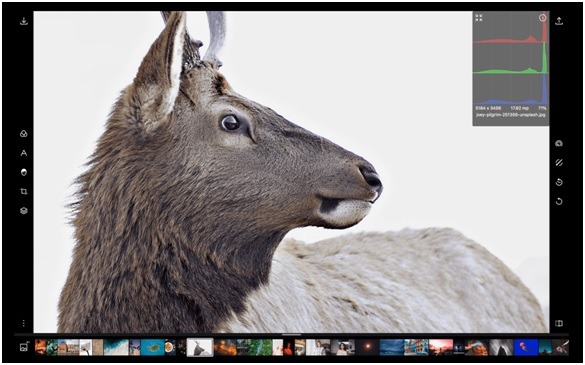Screen dimensions: 585x365
Task: Open the woman sitting at desk thumbnail
Action: click(343, 347)
